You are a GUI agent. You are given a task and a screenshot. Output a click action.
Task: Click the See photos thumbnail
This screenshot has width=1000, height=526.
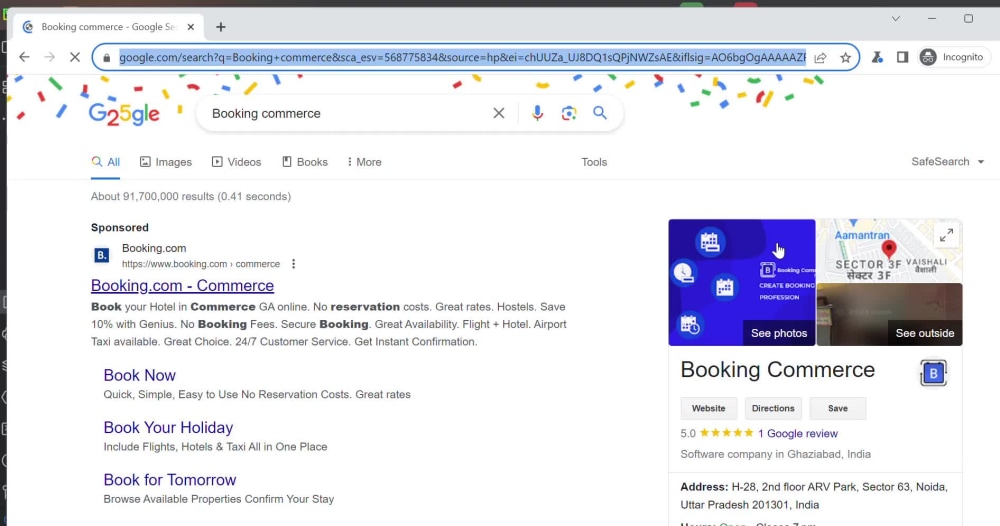742,282
